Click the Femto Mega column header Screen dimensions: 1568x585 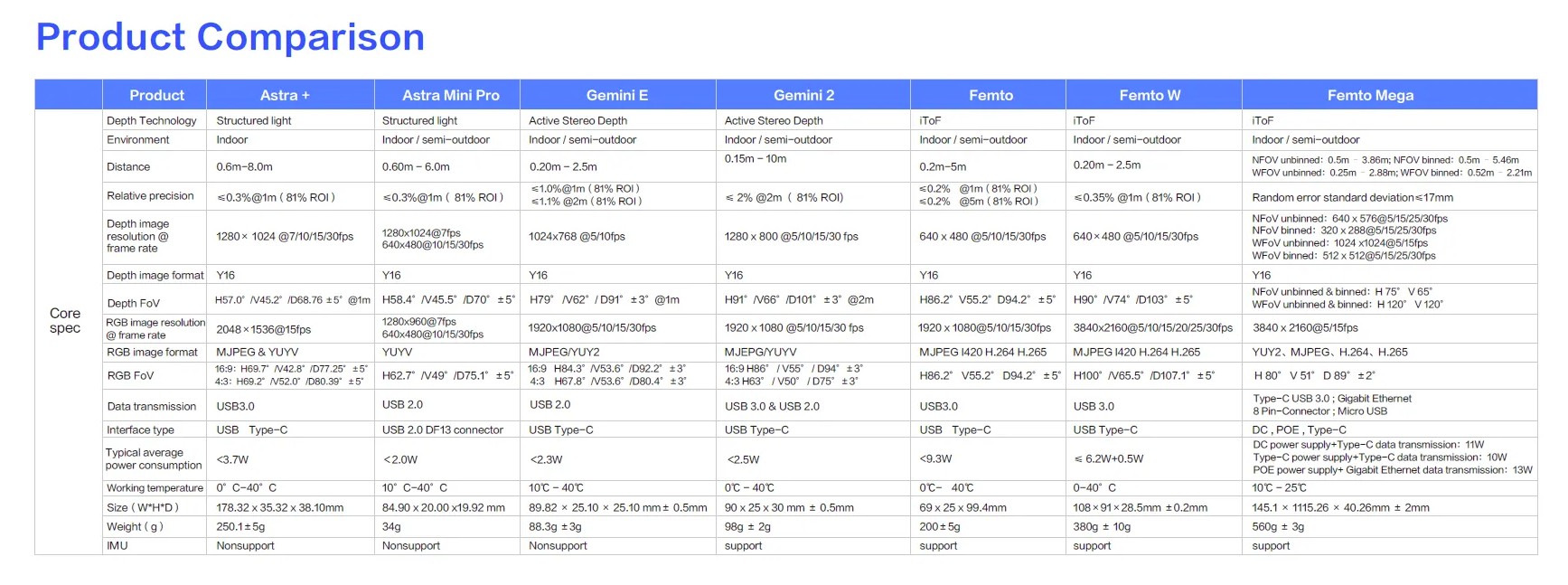point(1370,95)
